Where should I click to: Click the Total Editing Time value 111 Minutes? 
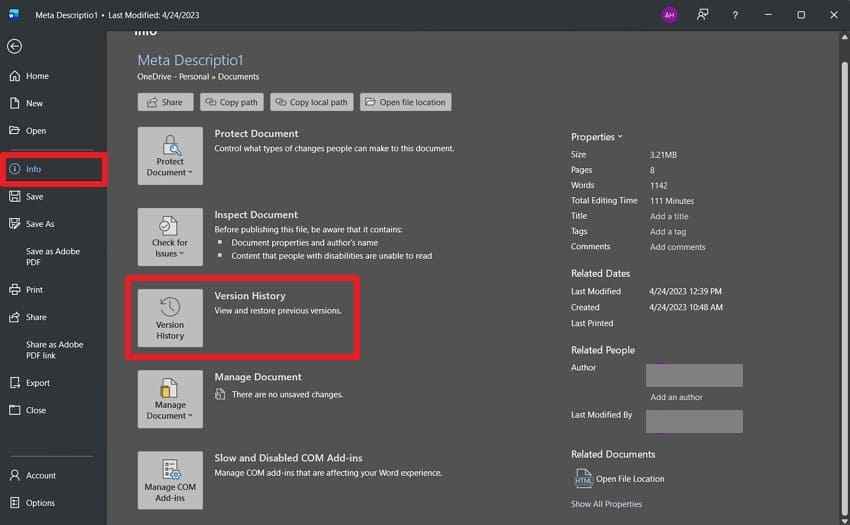(x=672, y=201)
